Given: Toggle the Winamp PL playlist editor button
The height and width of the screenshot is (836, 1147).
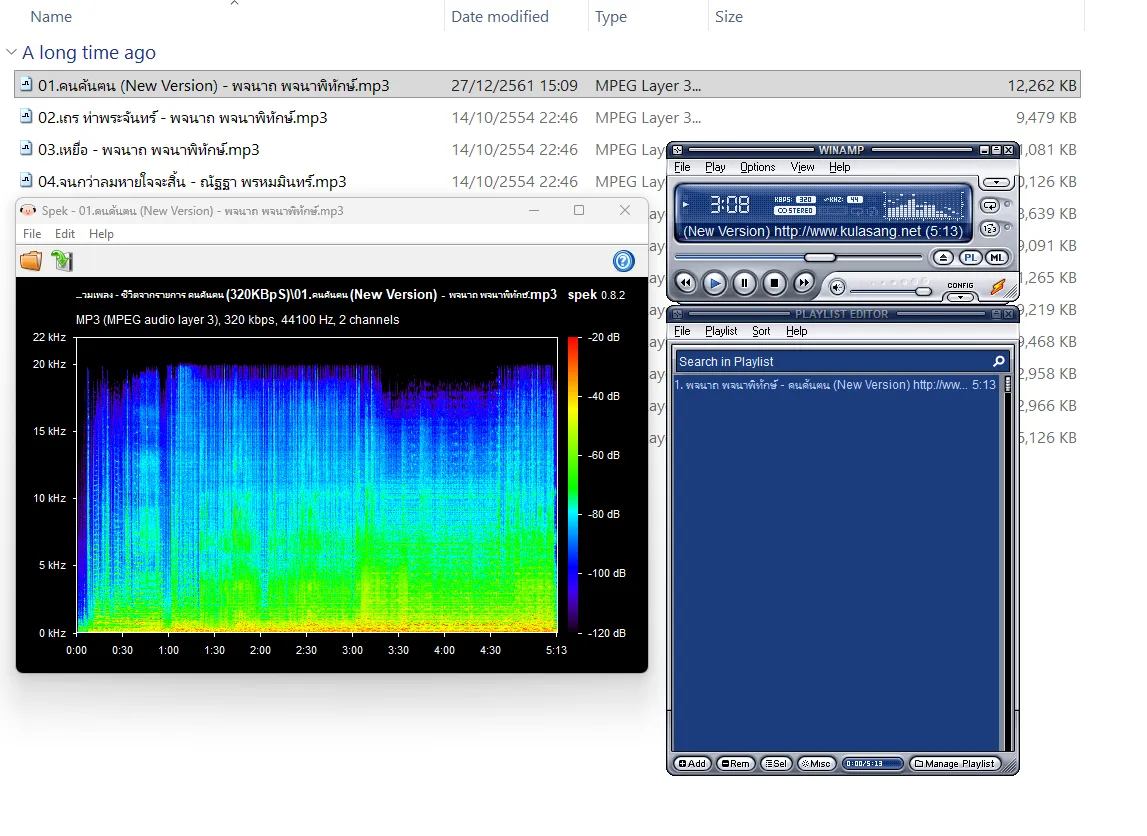Looking at the screenshot, I should (x=970, y=257).
